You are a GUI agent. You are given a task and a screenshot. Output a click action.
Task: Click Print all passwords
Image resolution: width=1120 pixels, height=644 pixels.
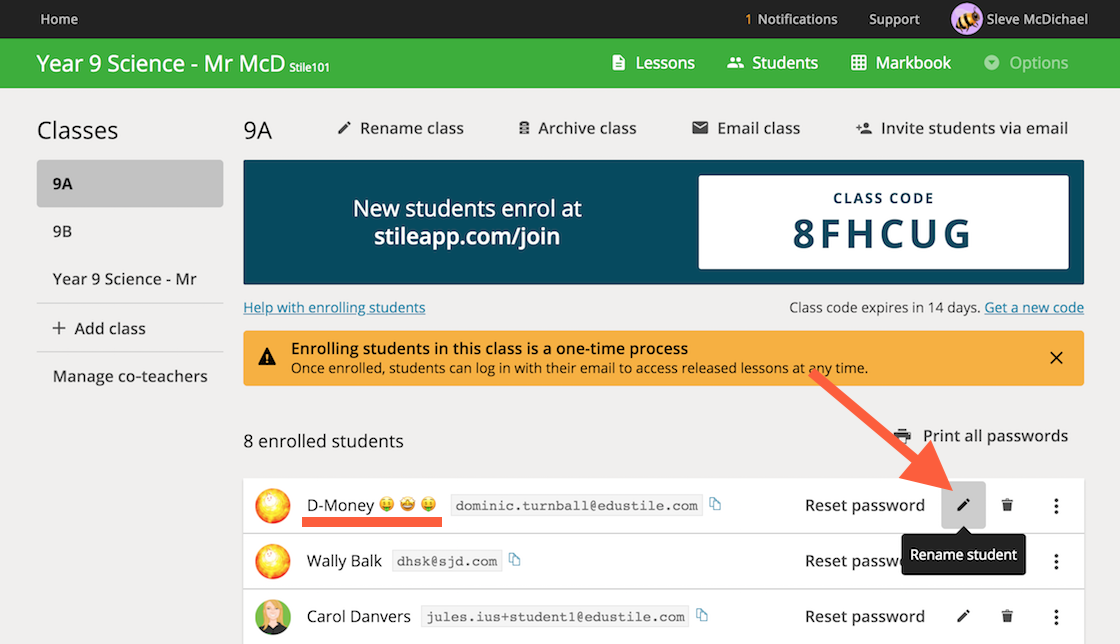[981, 436]
